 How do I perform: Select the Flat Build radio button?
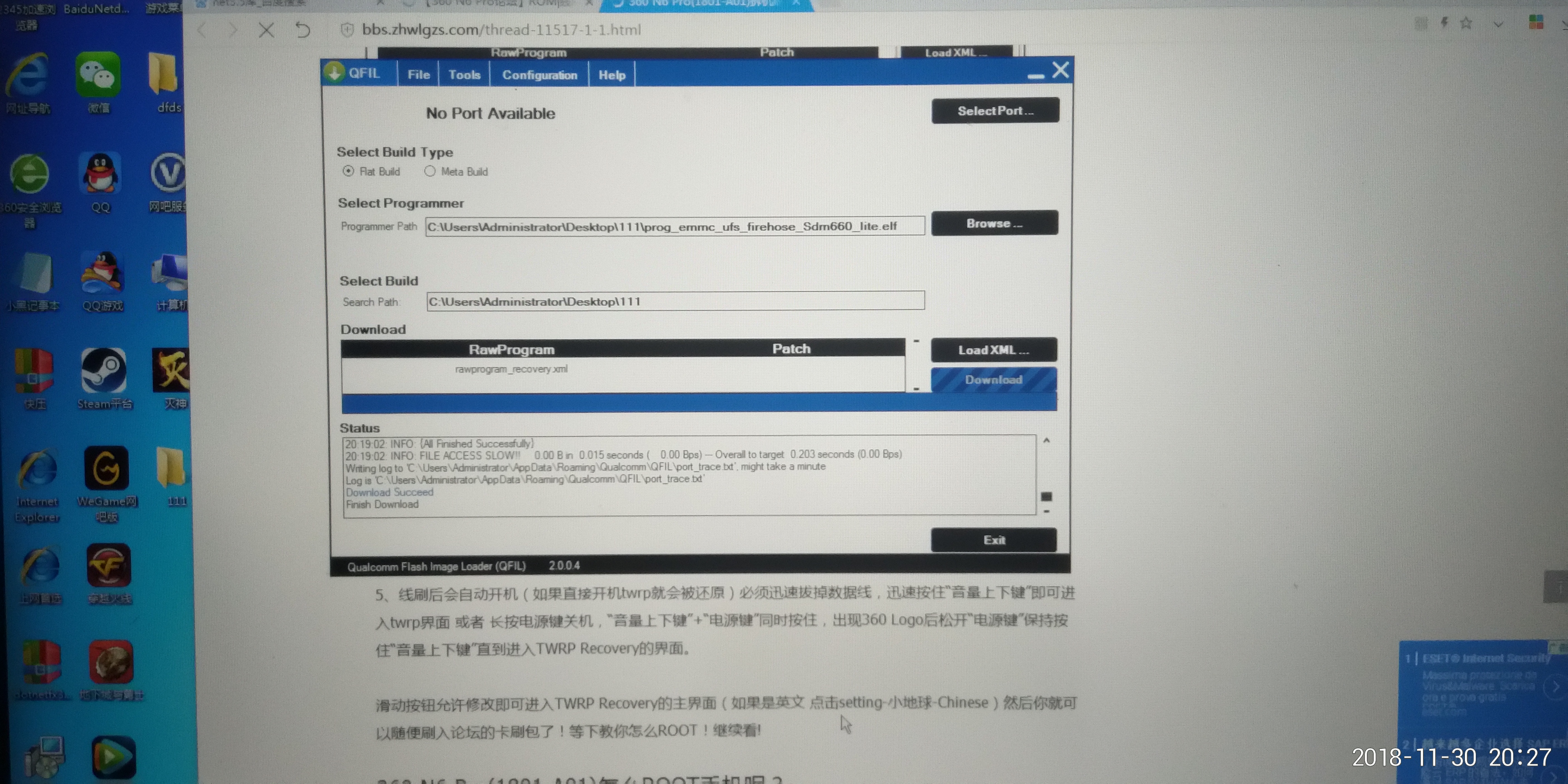coord(348,171)
